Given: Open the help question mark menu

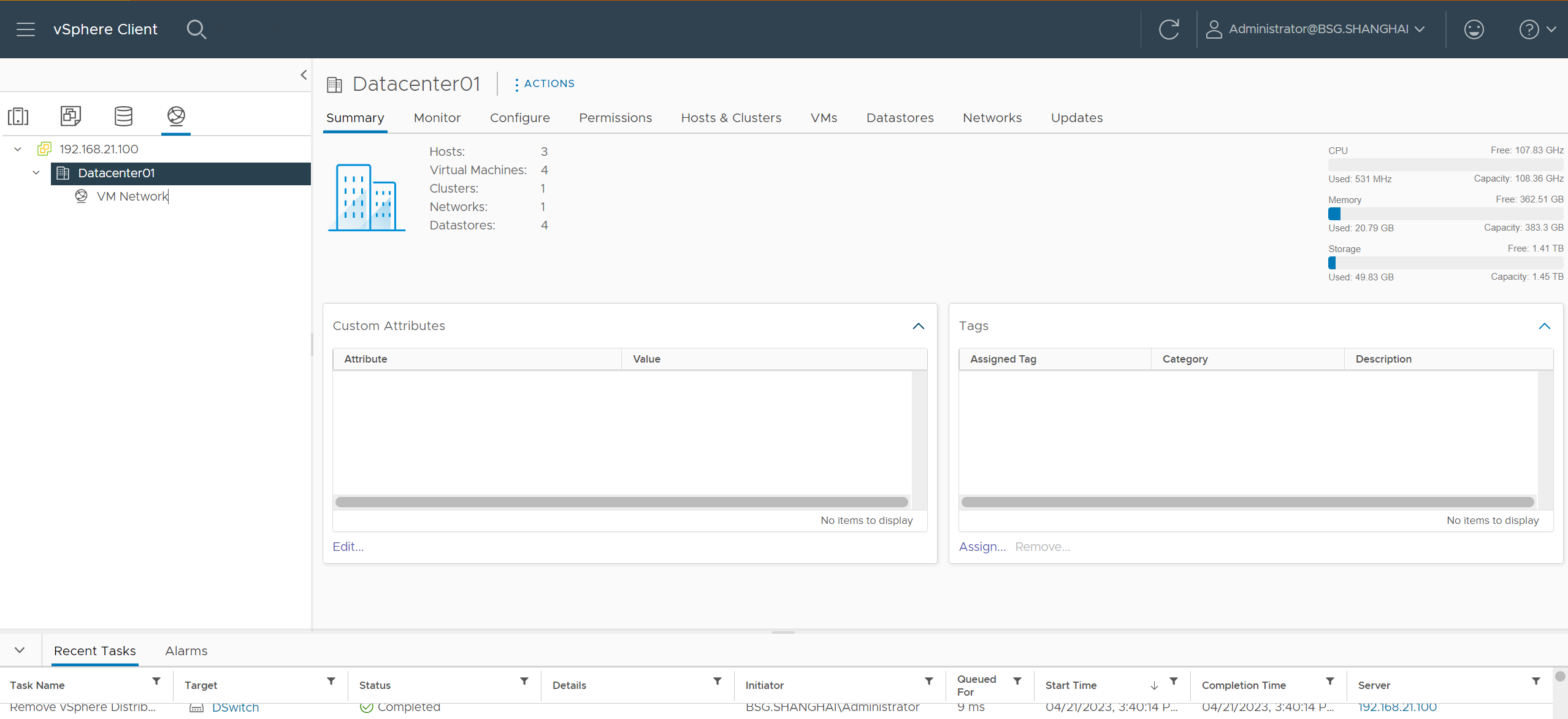Looking at the screenshot, I should click(x=1537, y=29).
